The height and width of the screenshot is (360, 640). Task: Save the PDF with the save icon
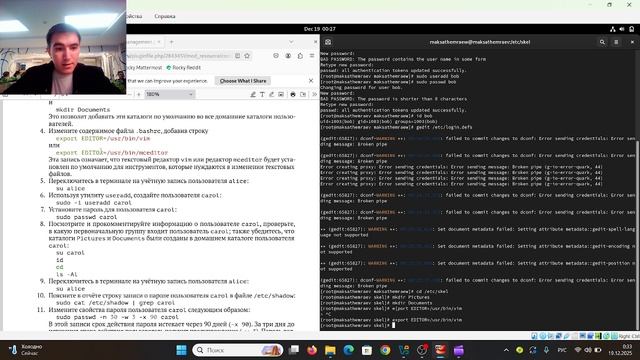click(303, 94)
